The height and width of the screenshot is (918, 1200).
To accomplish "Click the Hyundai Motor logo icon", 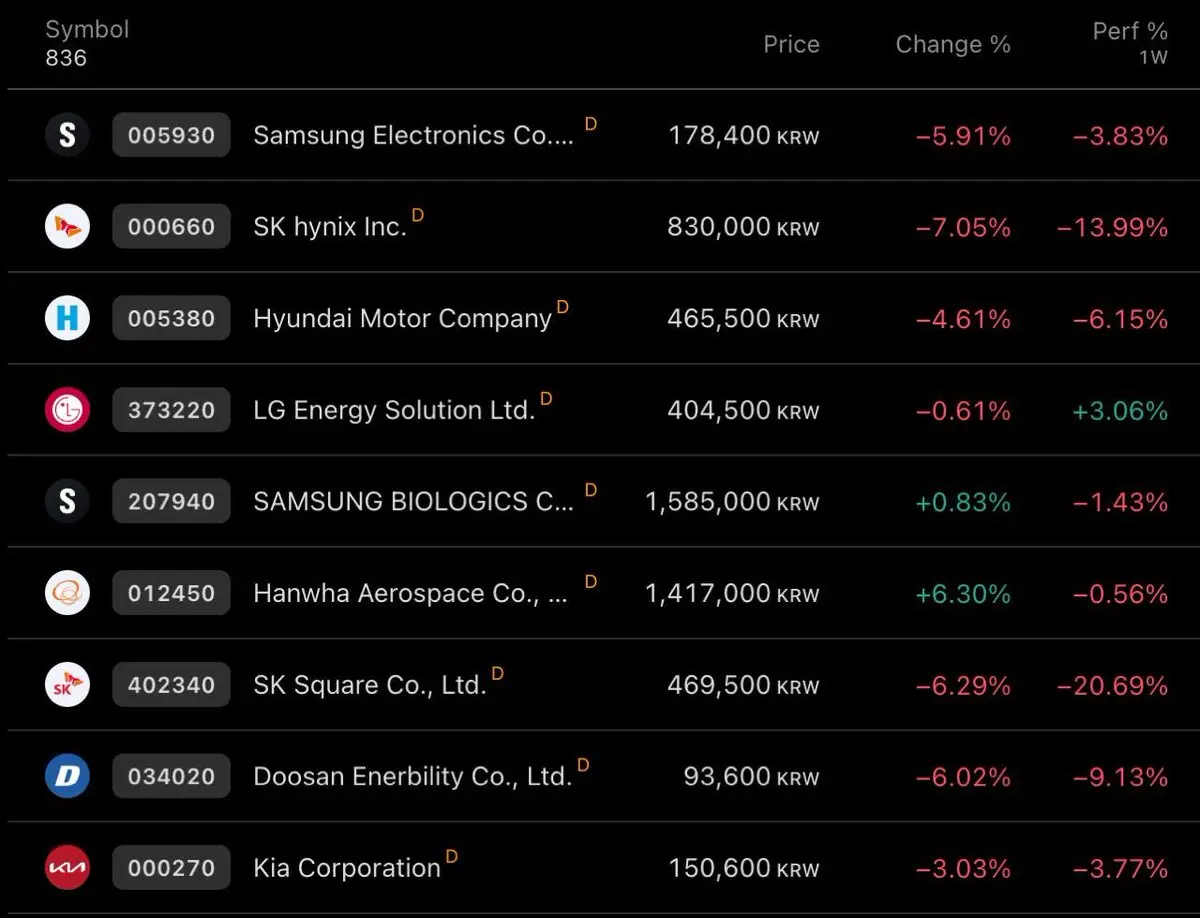I will pyautogui.click(x=67, y=319).
